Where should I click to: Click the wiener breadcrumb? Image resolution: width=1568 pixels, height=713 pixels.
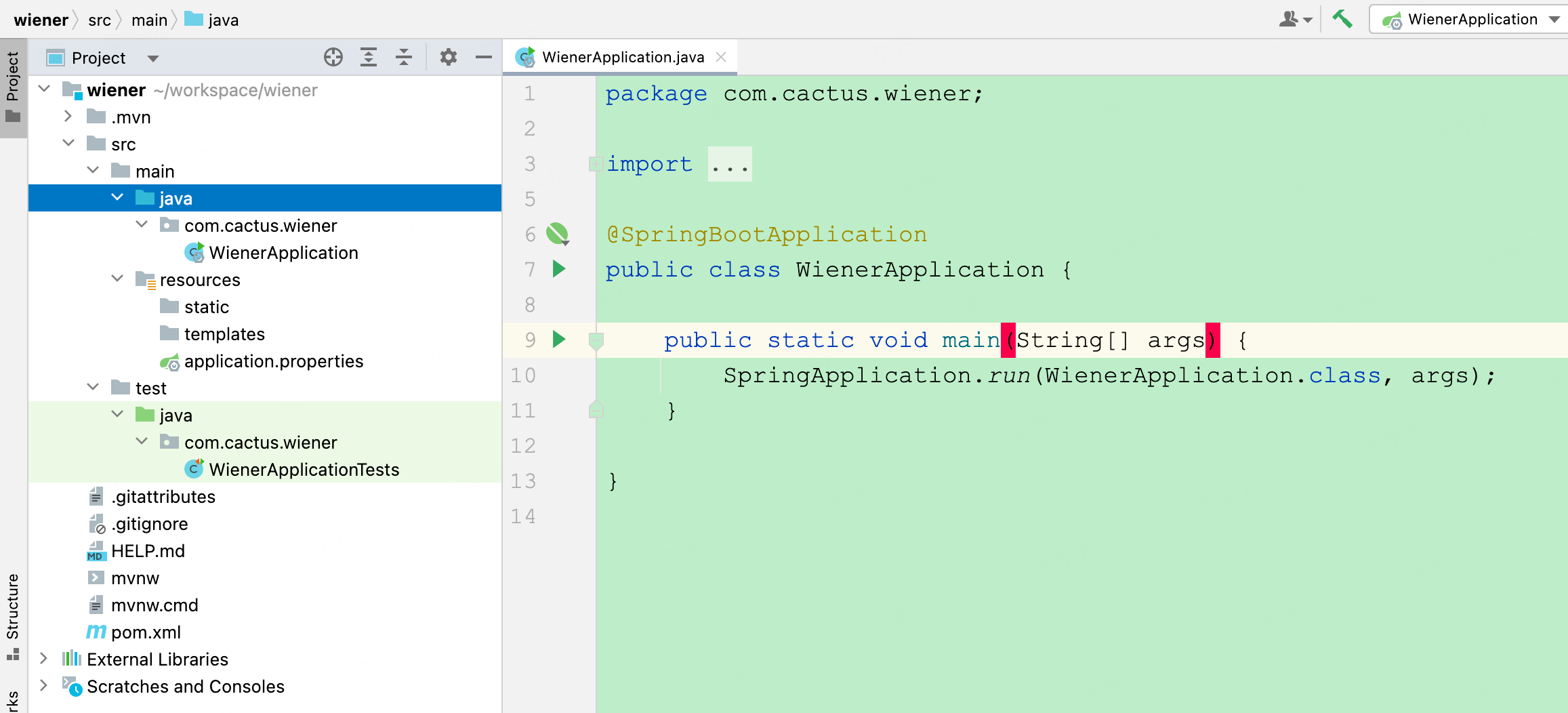(41, 20)
